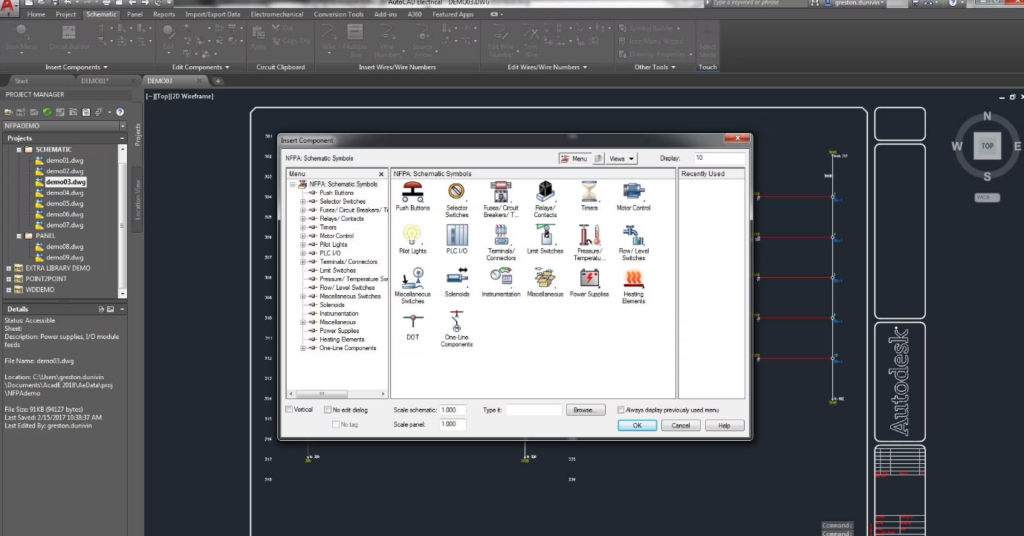This screenshot has height=536, width=1024.
Task: Pick the Timers hourglass icon
Action: point(589,193)
